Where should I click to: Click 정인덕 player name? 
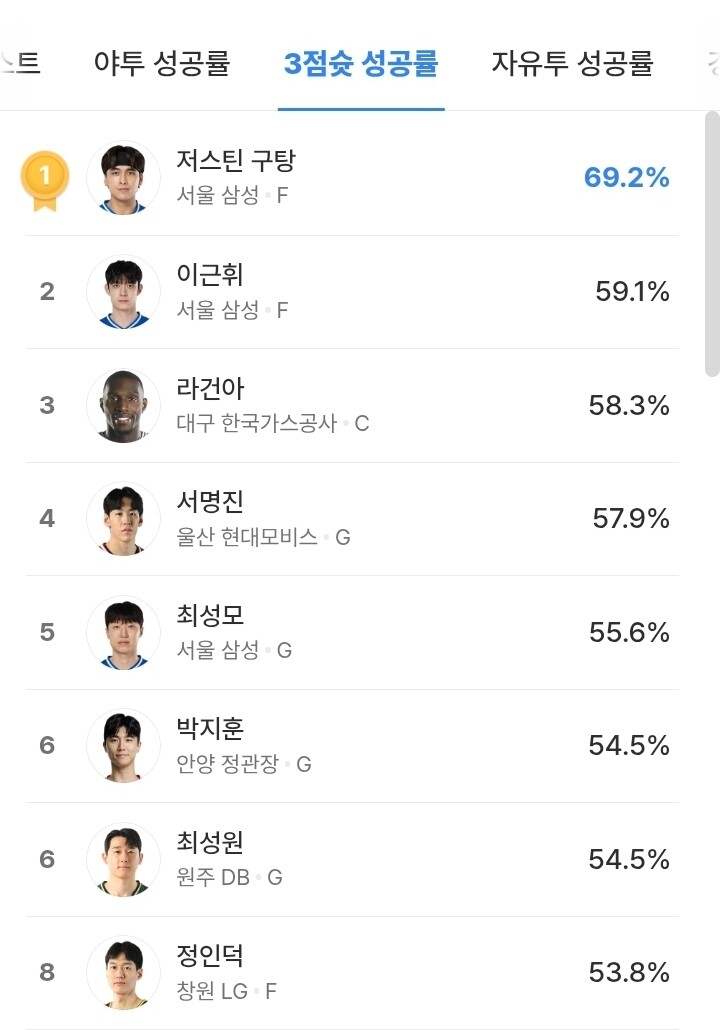point(210,955)
